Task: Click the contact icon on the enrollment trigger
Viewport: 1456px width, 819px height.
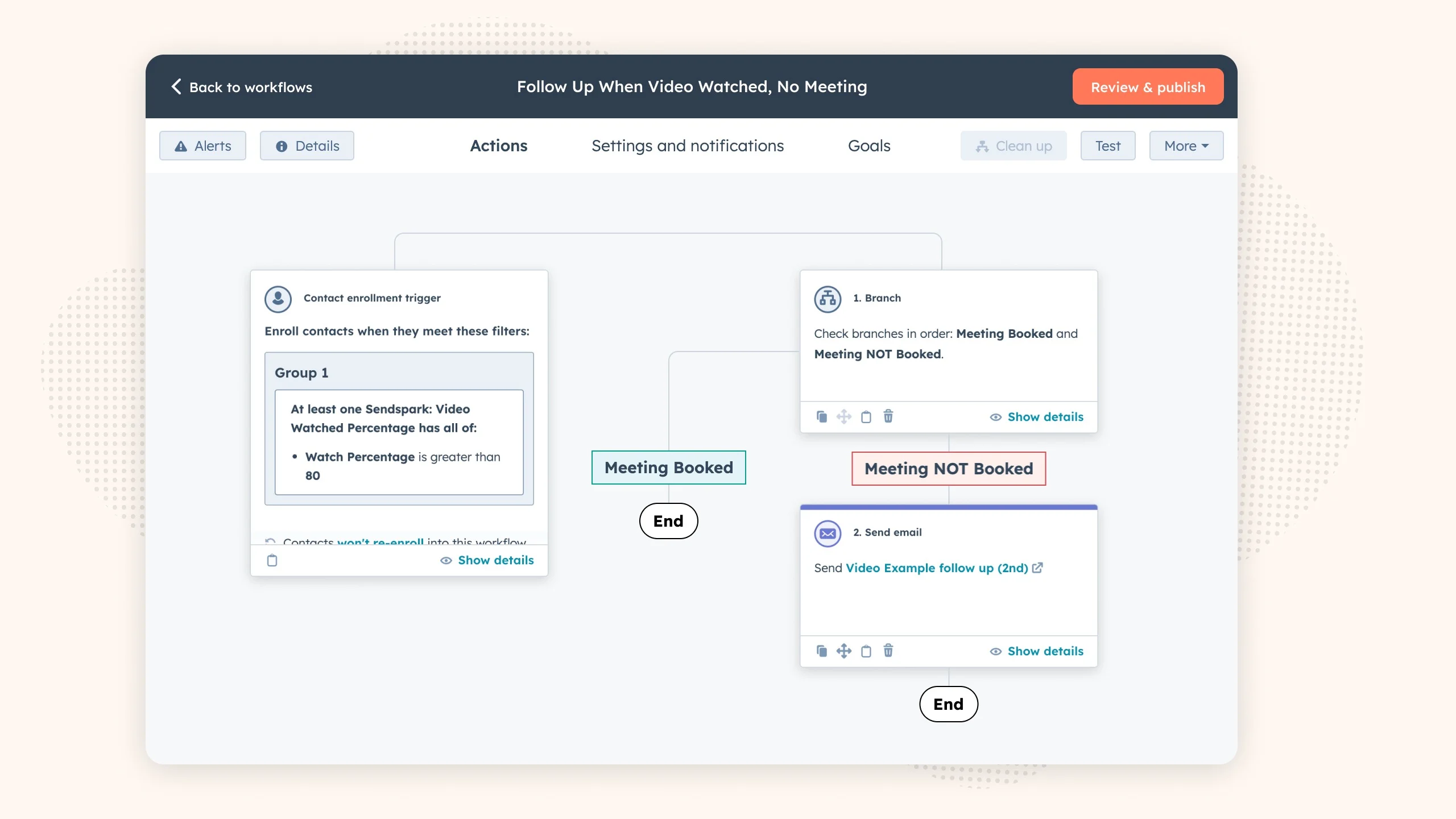Action: (278, 298)
